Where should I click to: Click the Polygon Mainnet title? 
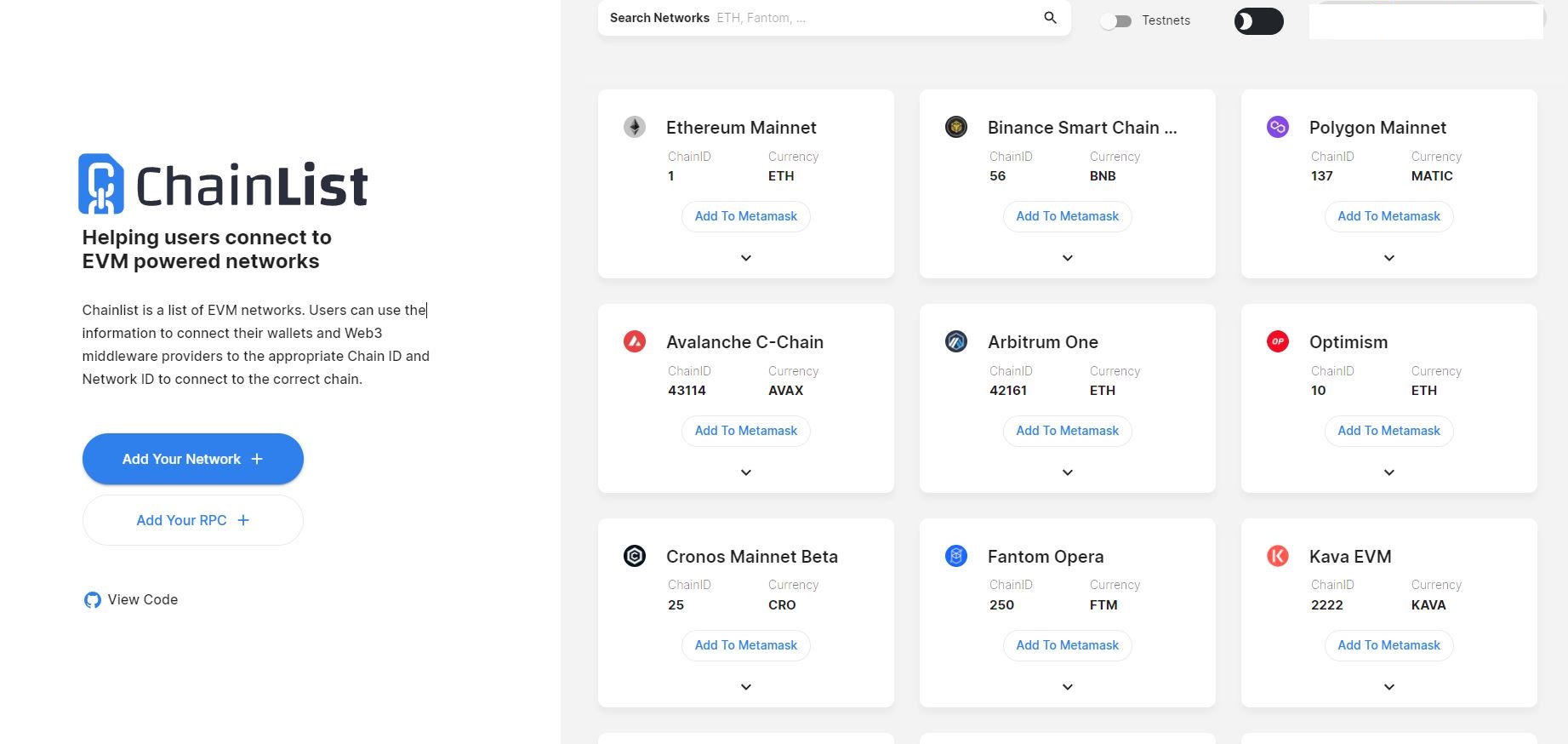1377,128
